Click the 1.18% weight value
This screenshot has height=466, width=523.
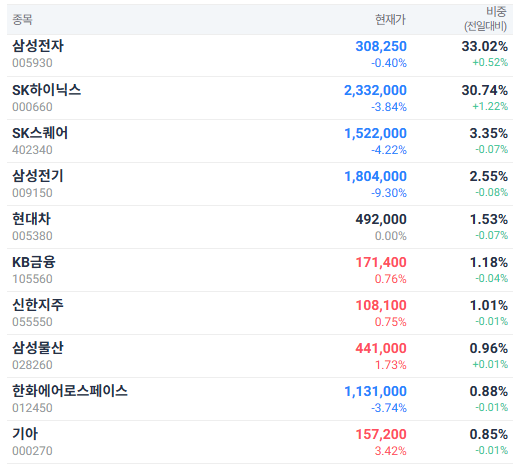point(489,263)
